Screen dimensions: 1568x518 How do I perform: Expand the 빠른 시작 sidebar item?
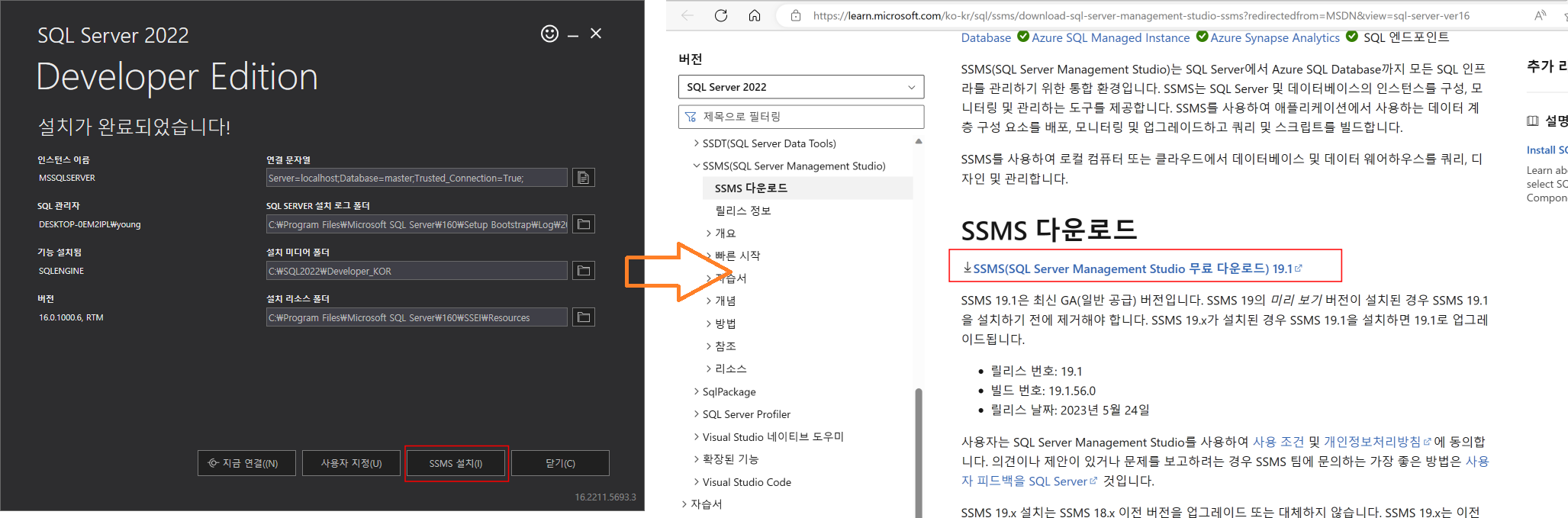(737, 256)
